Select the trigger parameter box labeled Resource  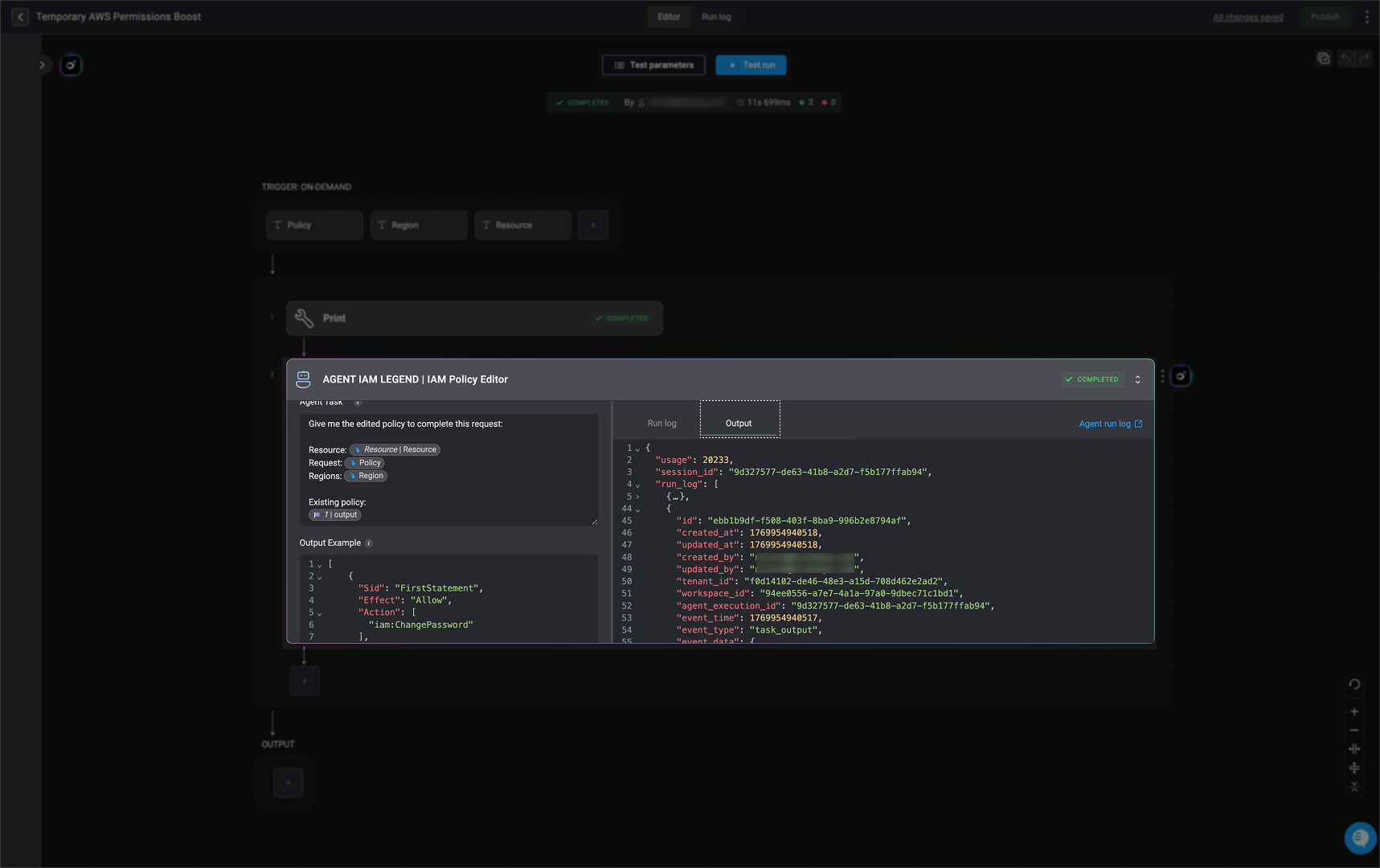523,225
